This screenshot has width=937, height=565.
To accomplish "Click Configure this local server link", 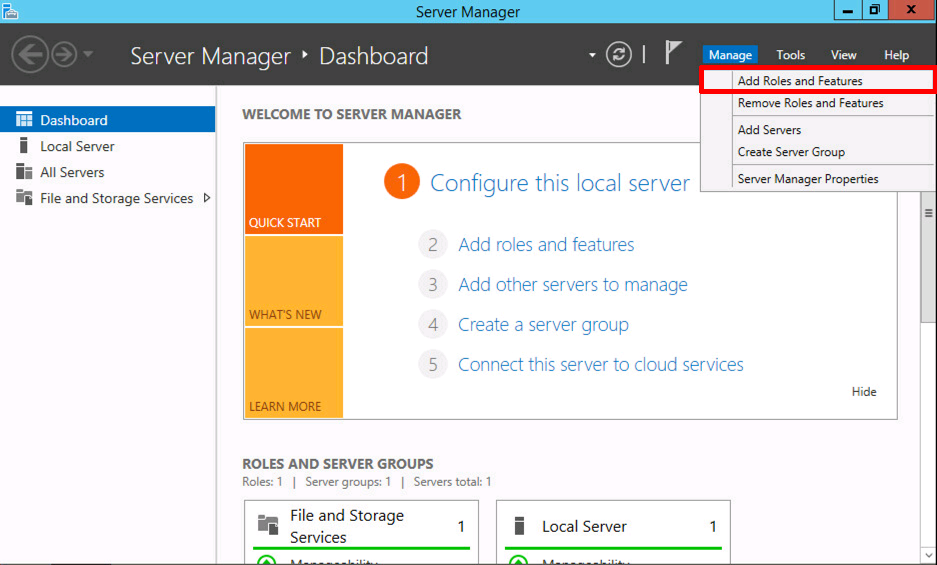I will (560, 182).
